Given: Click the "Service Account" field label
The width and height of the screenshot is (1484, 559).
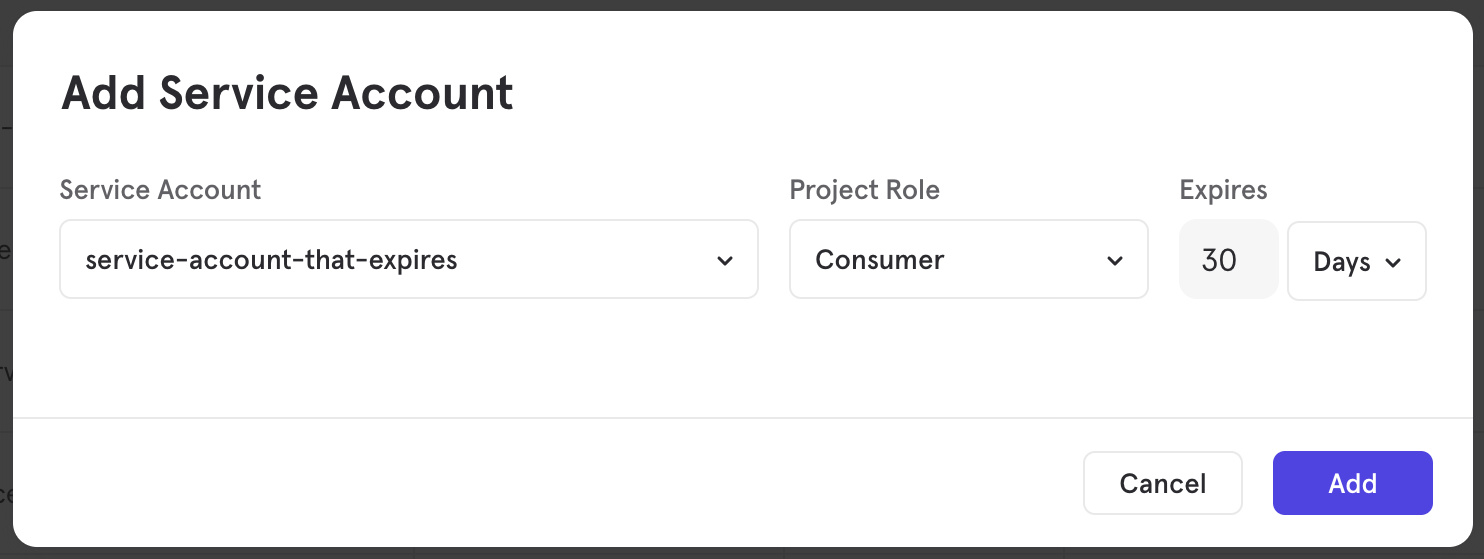Looking at the screenshot, I should [x=160, y=190].
